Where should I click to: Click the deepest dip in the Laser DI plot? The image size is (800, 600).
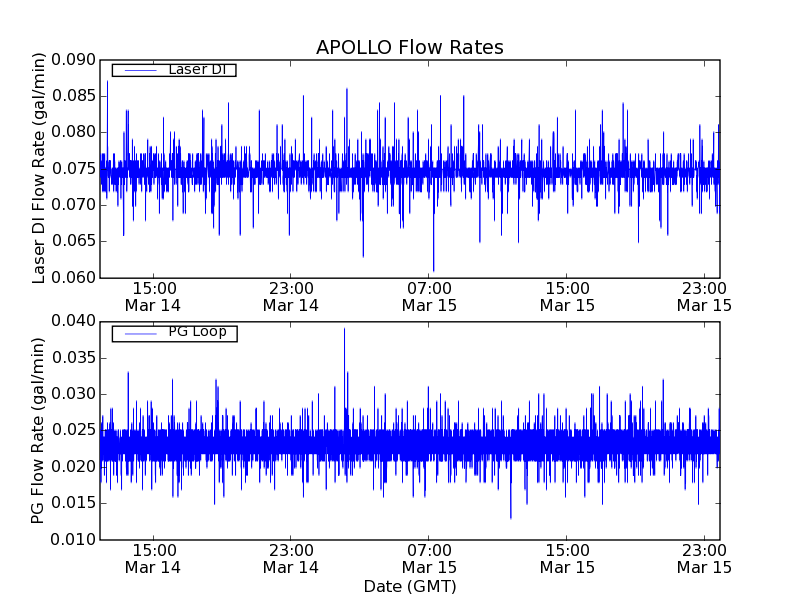[433, 268]
